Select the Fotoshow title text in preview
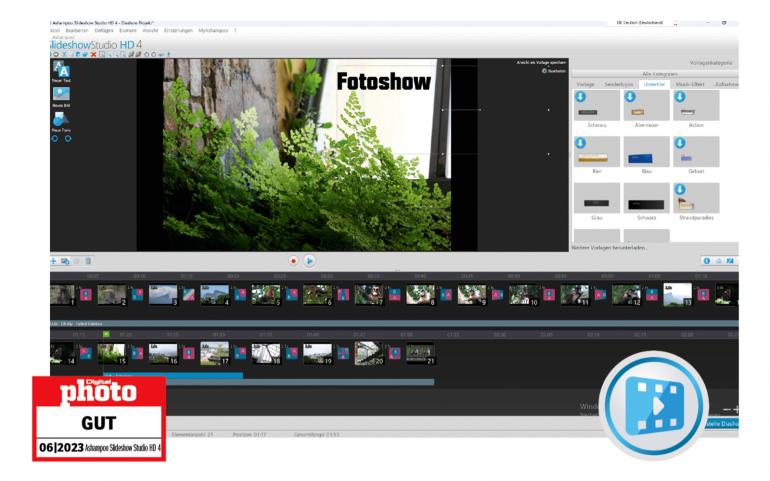 point(384,82)
